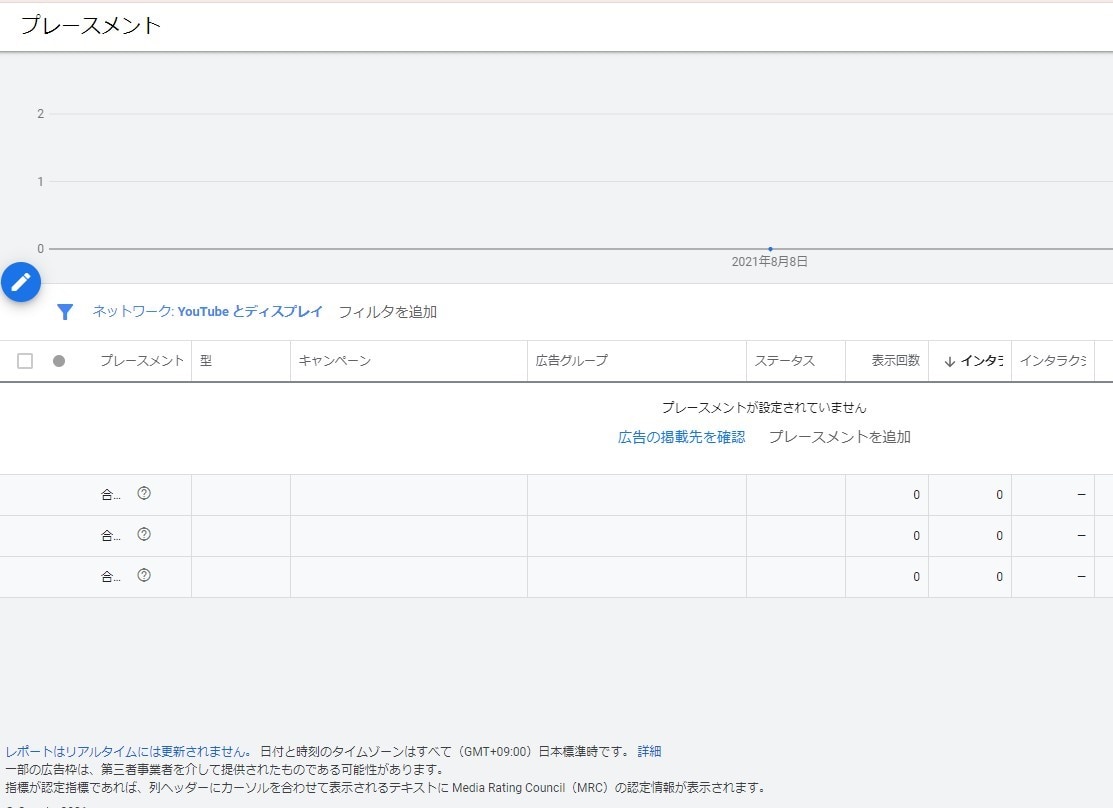Click フィルタを追加 to add a filter
Image resolution: width=1113 pixels, height=808 pixels.
click(388, 312)
